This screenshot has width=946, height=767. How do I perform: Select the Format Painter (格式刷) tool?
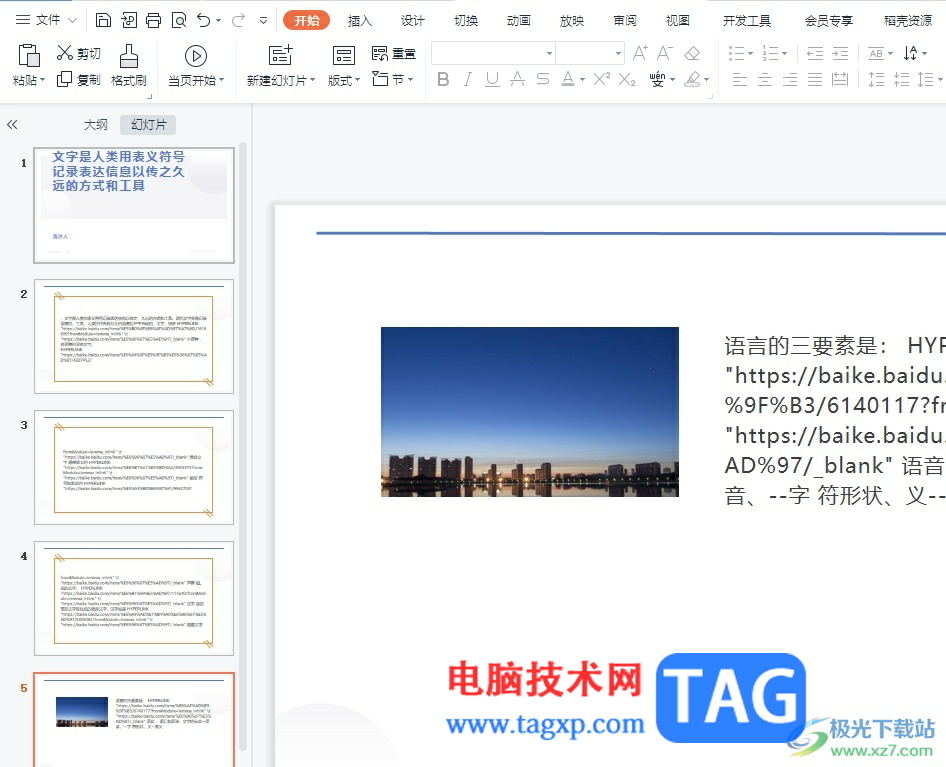click(x=129, y=65)
